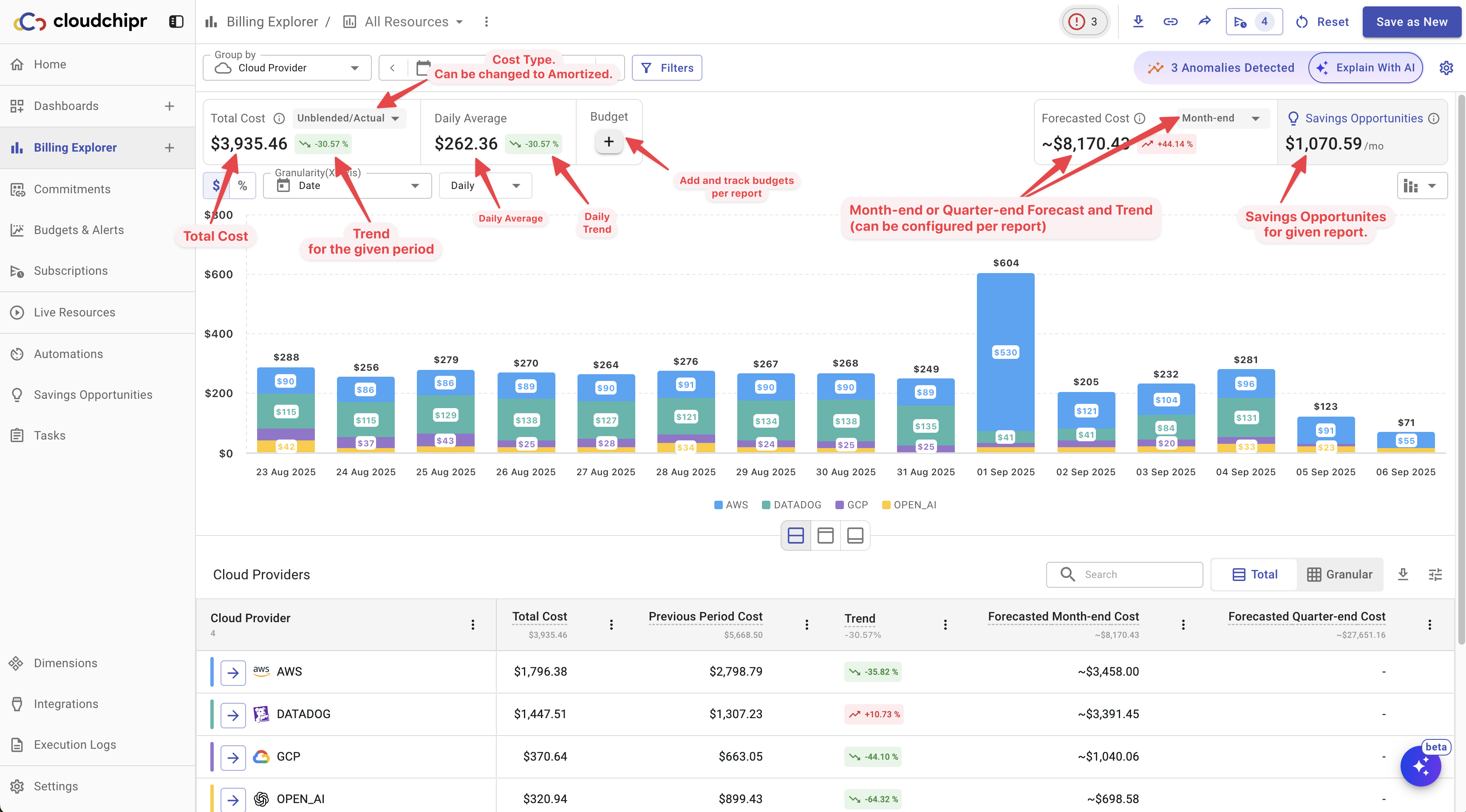Screen dimensions: 1466x812
Task: Open Commitments in the sidebar
Action: [97, 189]
